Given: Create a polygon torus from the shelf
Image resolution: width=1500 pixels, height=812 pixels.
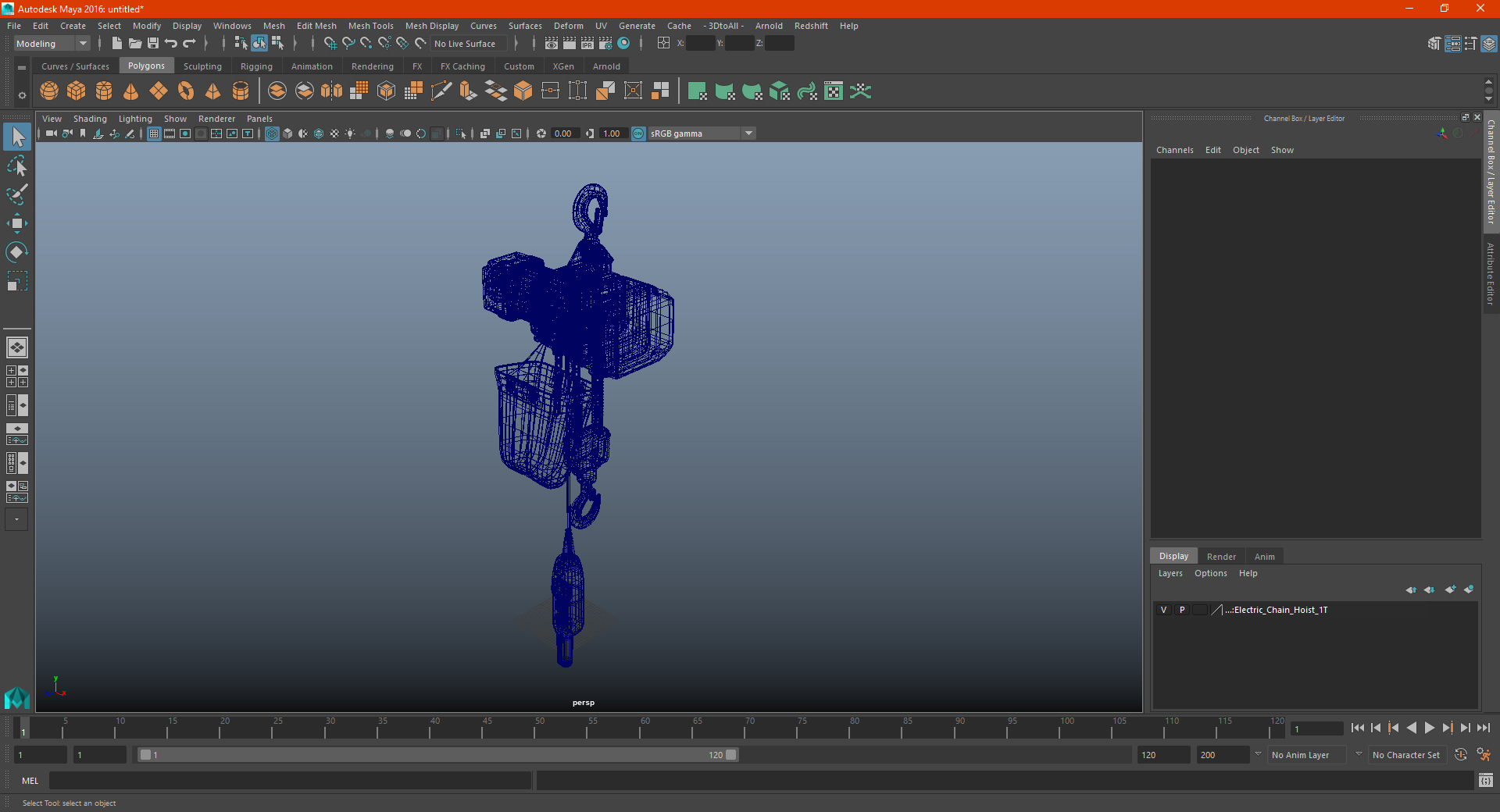Looking at the screenshot, I should click(186, 91).
